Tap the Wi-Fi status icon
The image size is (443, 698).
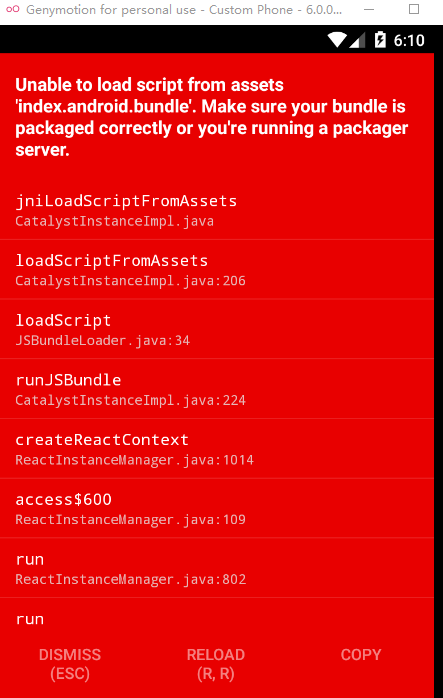pos(337,40)
